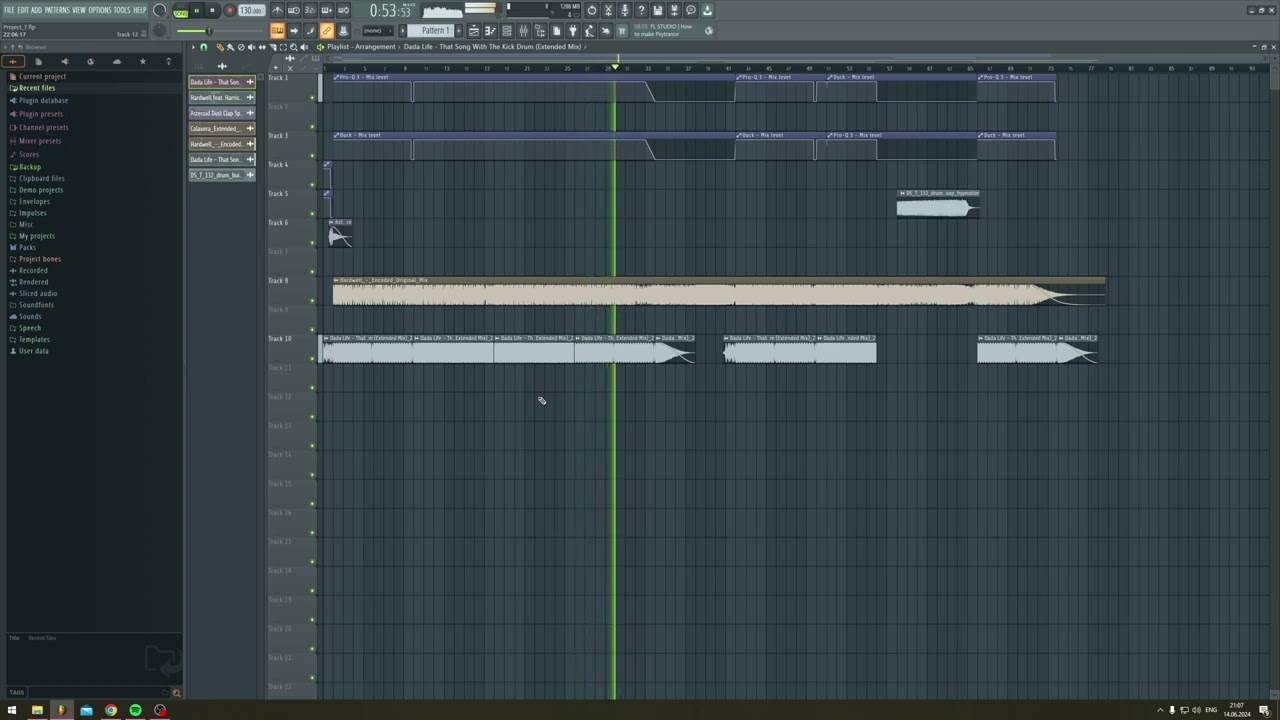Select the zoom tool in playlist toolbar
Image resolution: width=1280 pixels, height=720 pixels.
point(293,47)
